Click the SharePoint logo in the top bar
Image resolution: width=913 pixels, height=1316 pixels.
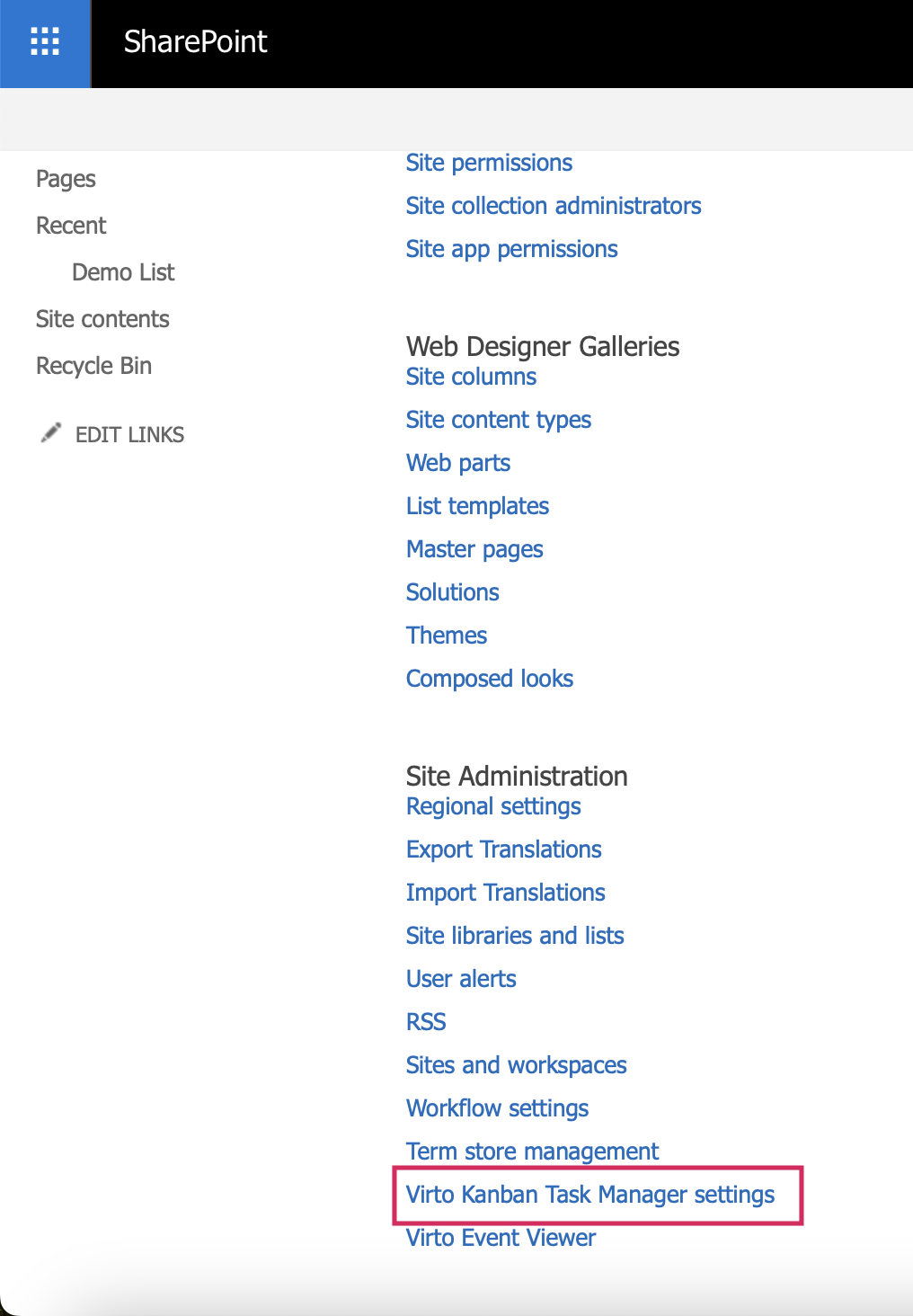(194, 41)
